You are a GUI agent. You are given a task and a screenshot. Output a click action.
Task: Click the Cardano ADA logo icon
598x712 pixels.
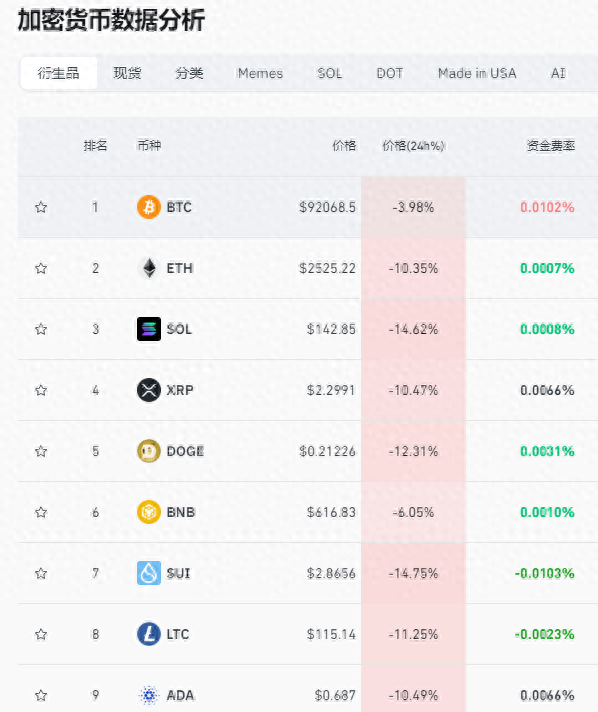[x=149, y=695]
